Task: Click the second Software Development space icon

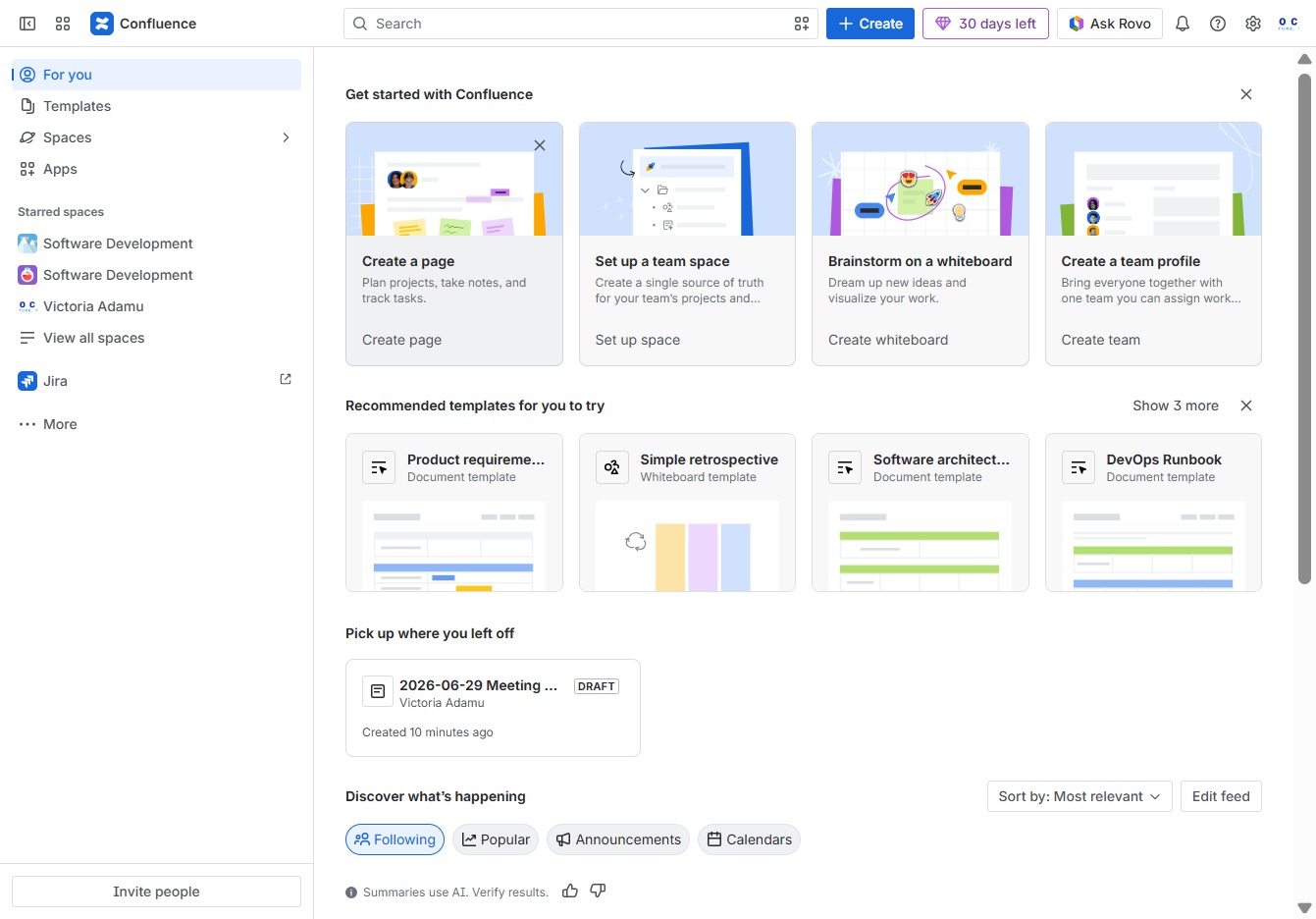Action: (x=27, y=275)
